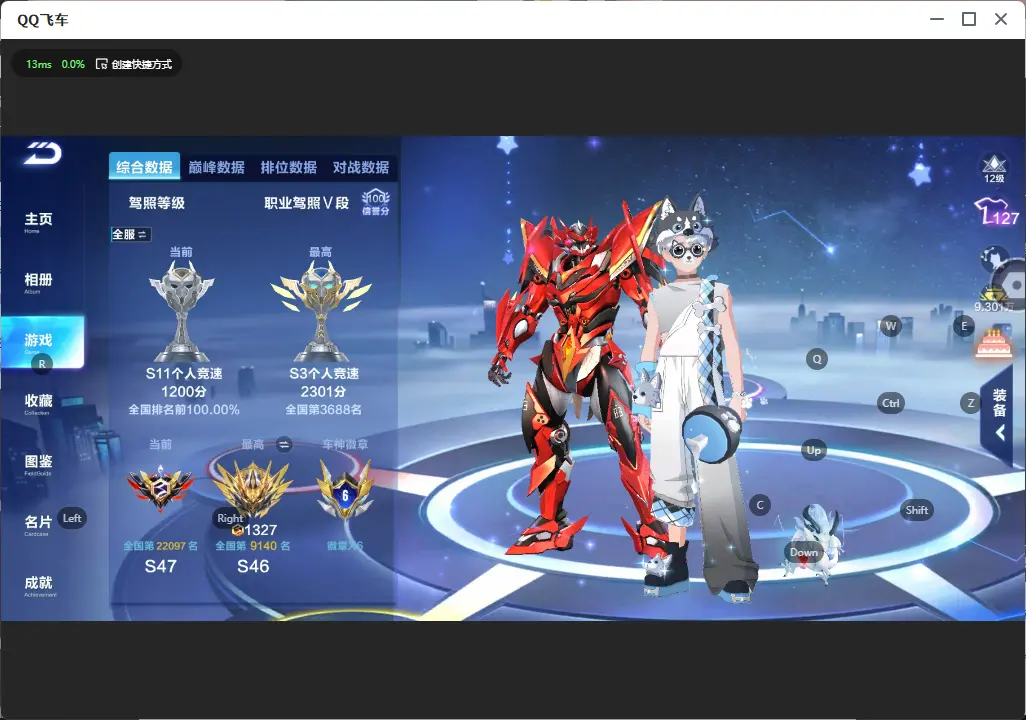The height and width of the screenshot is (720, 1026).
Task: Click the Right key overlay button
Action: click(230, 518)
